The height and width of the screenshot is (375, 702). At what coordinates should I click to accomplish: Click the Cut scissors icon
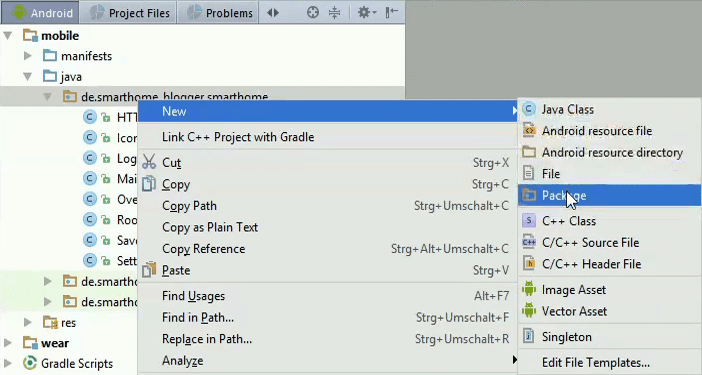149,162
